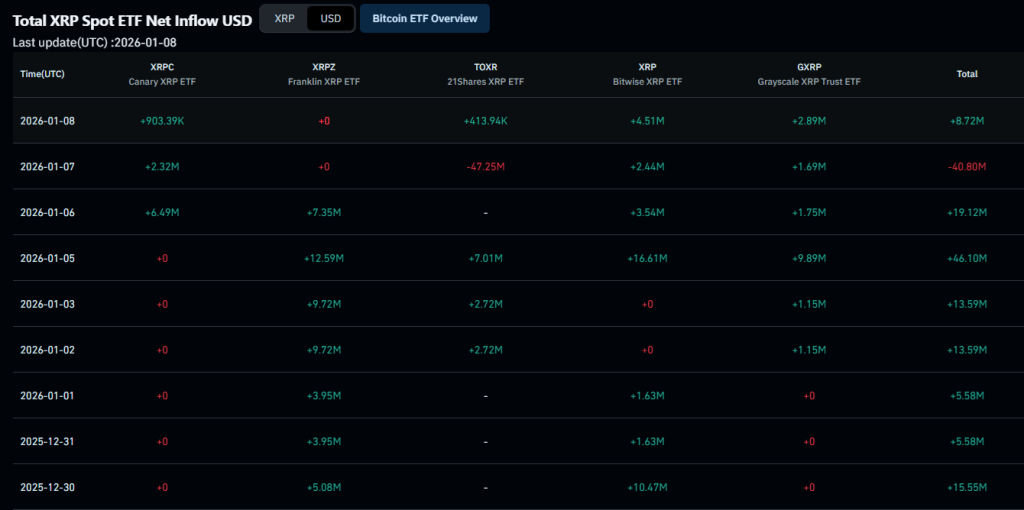Click the Total XRP Spot ETF title

(x=133, y=20)
